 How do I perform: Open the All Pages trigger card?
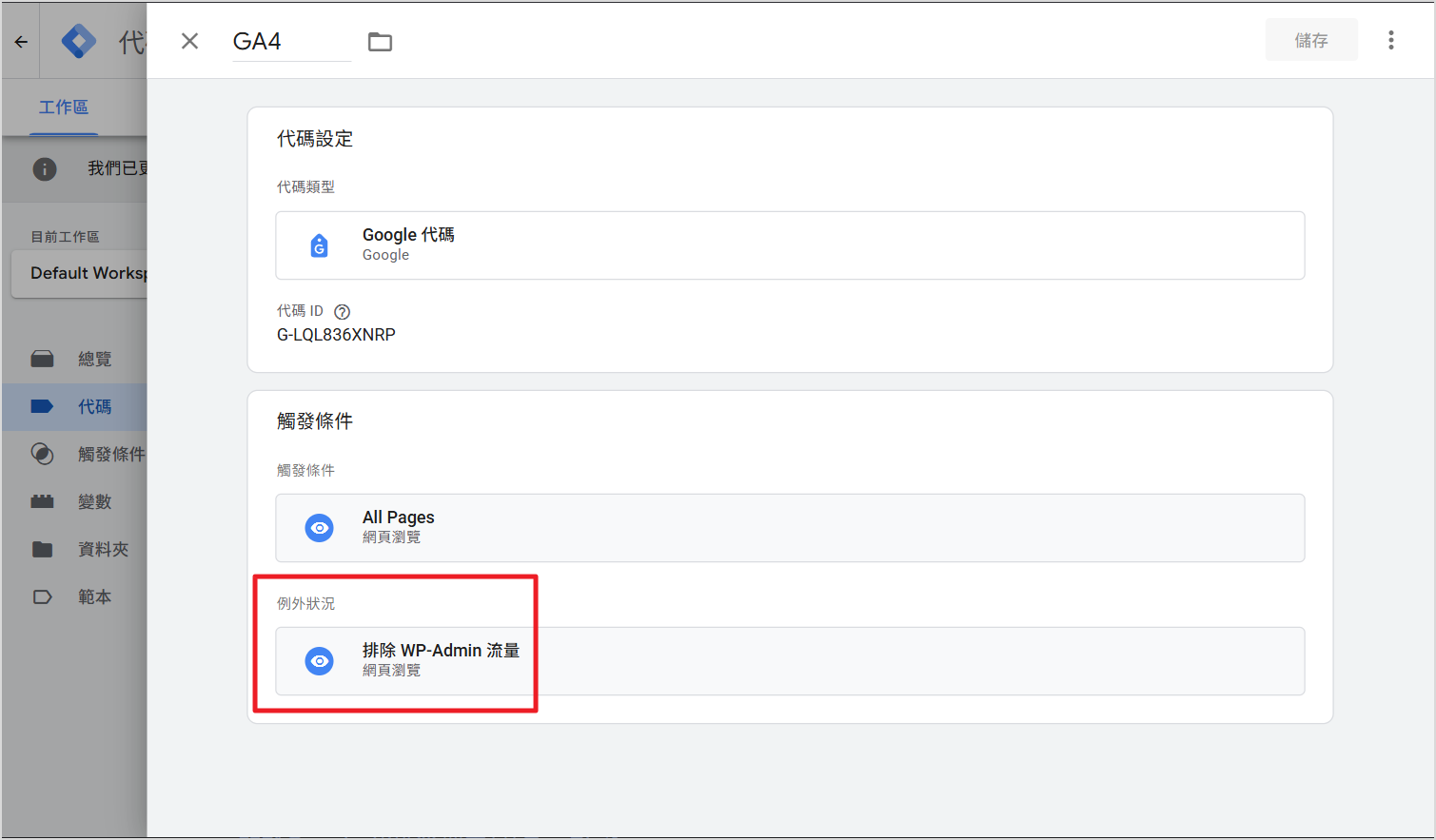click(x=790, y=528)
